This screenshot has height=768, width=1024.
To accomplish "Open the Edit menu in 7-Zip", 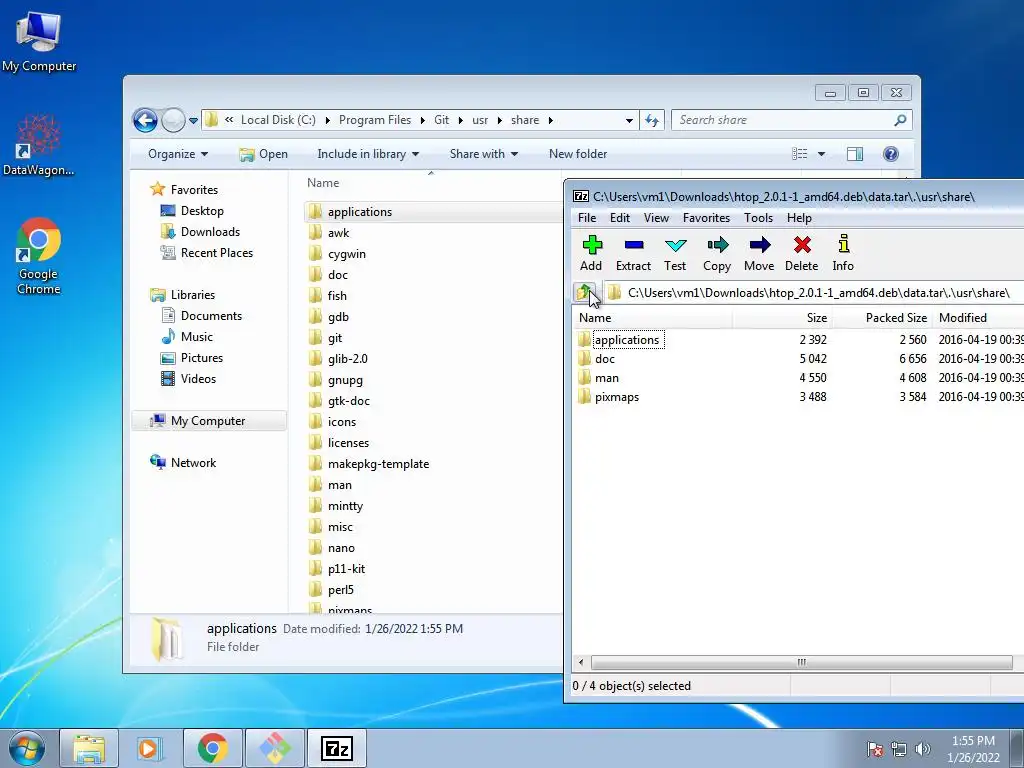I will [x=620, y=217].
